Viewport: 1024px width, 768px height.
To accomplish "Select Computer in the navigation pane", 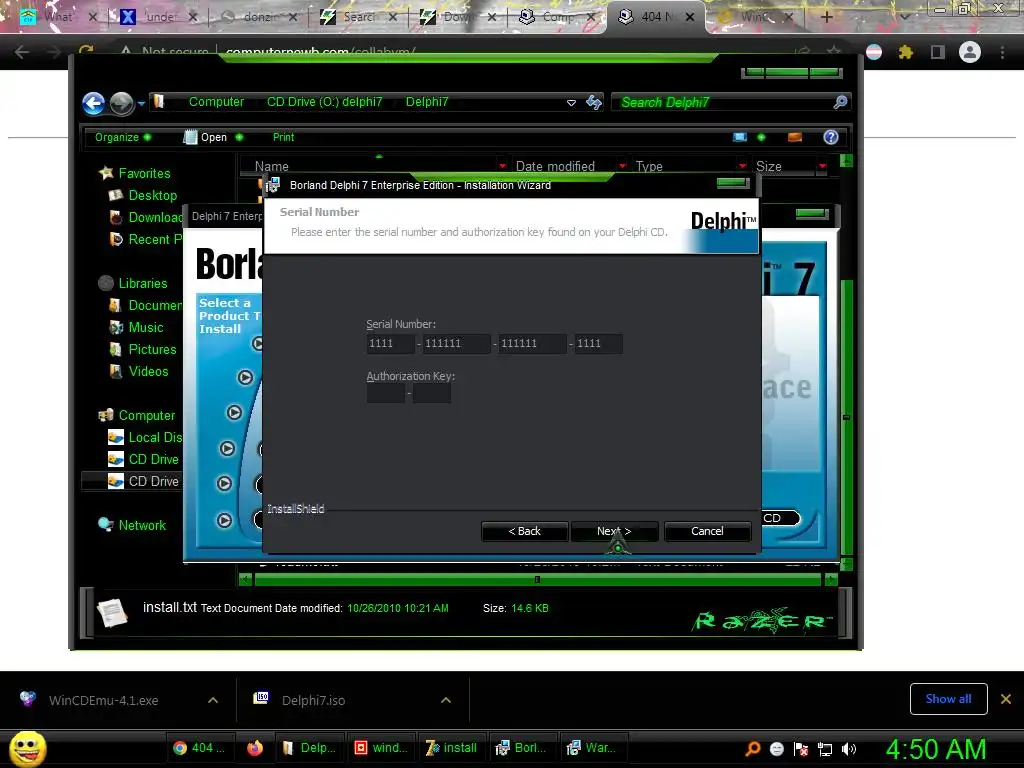I will (146, 415).
